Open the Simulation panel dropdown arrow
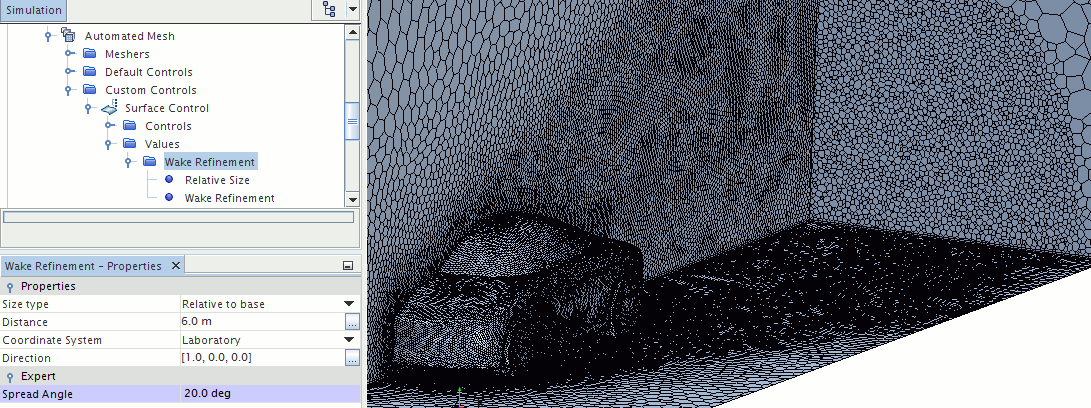Viewport: 1091px width, 408px height. [x=352, y=10]
